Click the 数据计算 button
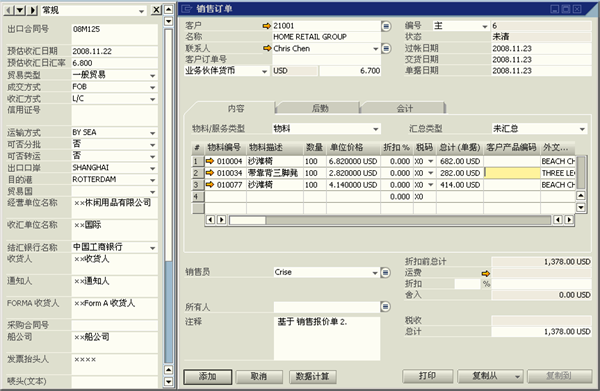Viewport: 600px width, 391px height. pyautogui.click(x=313, y=376)
